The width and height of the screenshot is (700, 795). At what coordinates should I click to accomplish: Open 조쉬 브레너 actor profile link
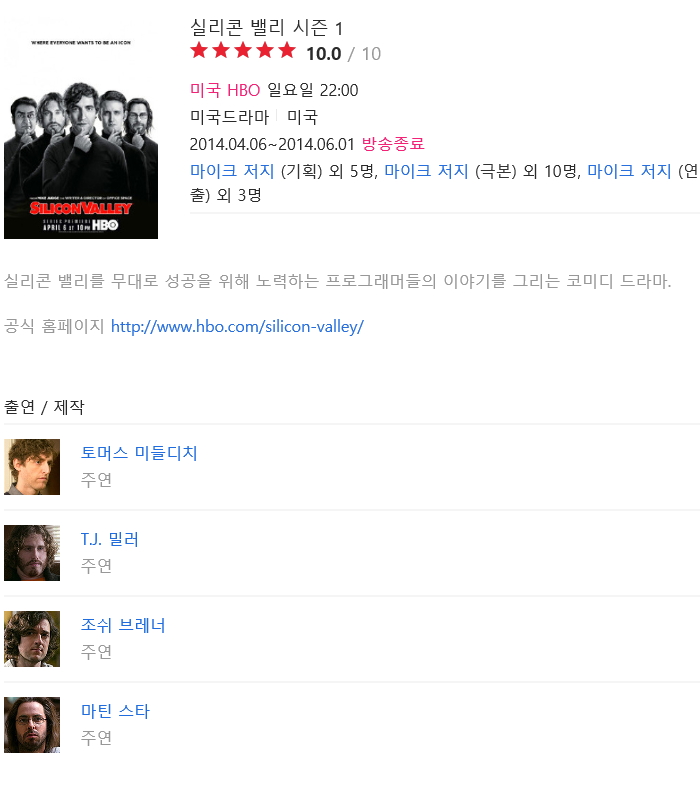point(123,625)
